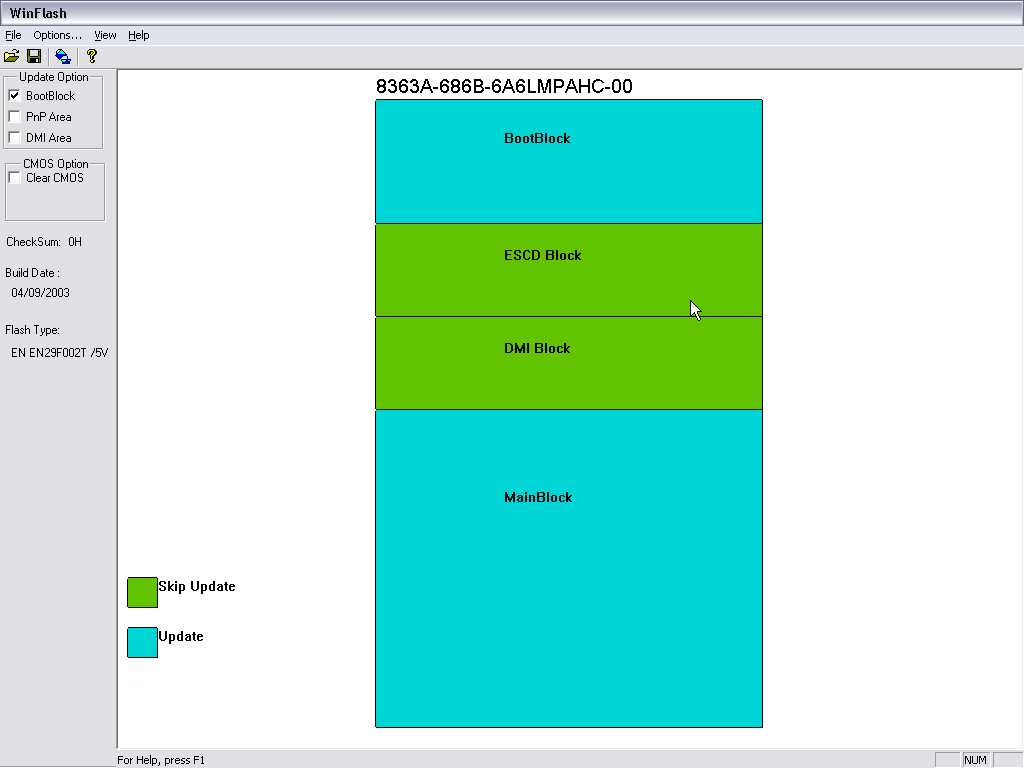Click the yellow question mark help icon
Viewport: 1024px width, 768px height.
(x=91, y=56)
